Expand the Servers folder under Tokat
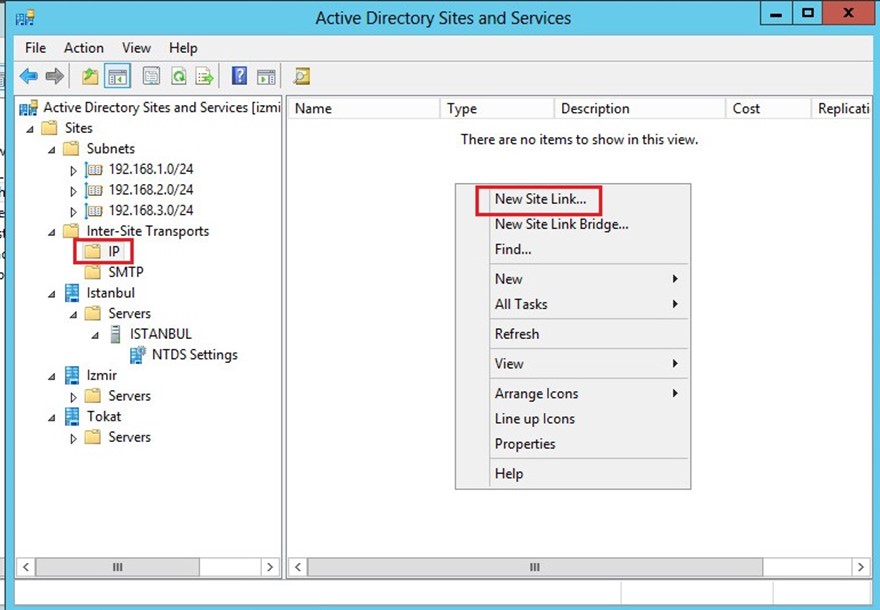Viewport: 880px width, 610px height. point(73,438)
